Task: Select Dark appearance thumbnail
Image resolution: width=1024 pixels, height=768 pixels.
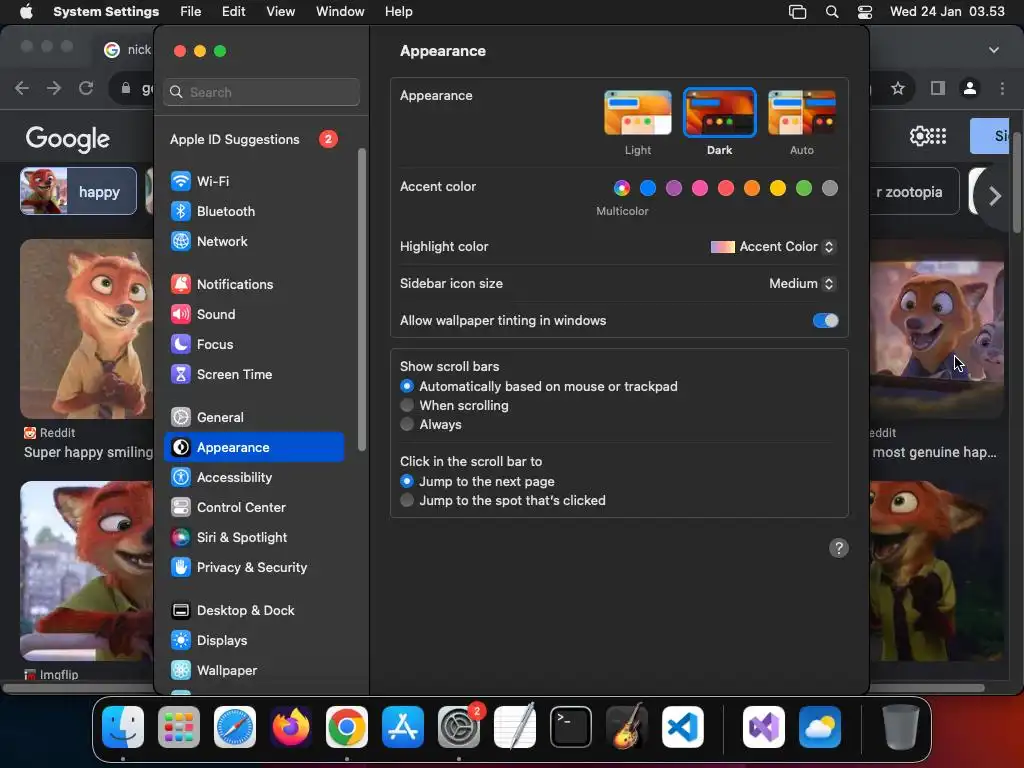Action: [719, 113]
